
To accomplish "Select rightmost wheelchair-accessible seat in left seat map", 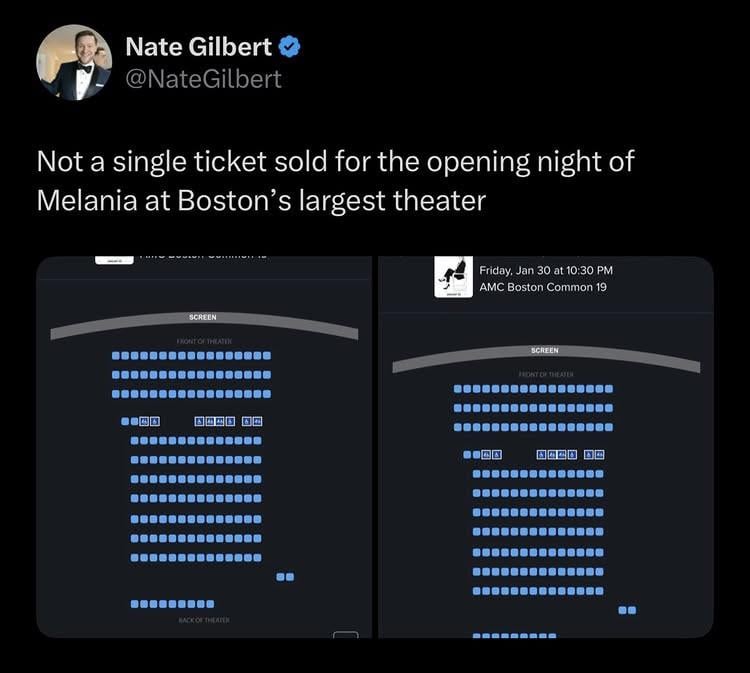I will click(x=257, y=422).
